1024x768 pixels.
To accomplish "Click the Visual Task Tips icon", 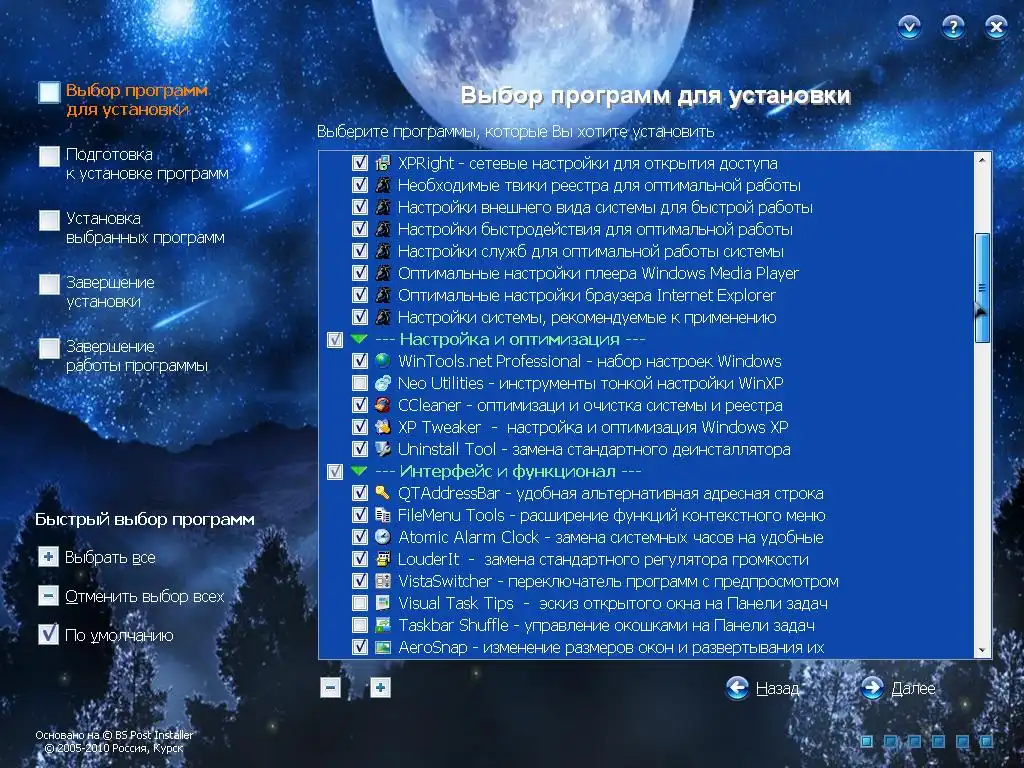I will (383, 603).
